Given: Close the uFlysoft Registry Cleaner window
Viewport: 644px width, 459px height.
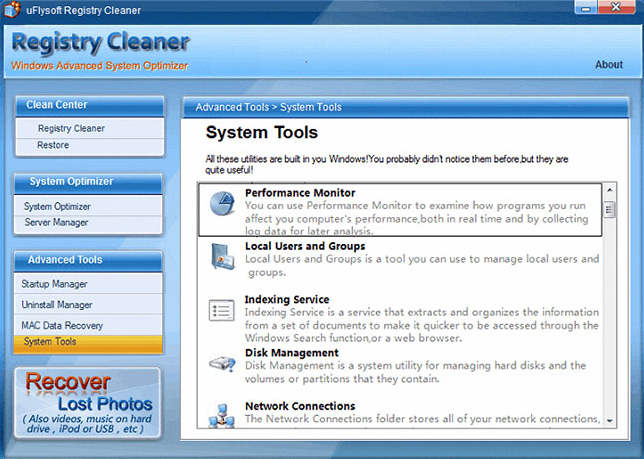Looking at the screenshot, I should point(616,7).
